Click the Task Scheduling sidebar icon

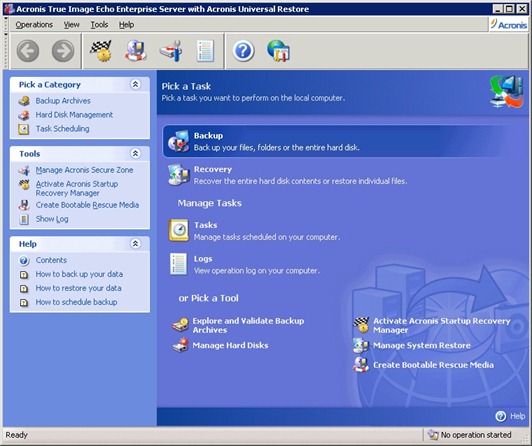coord(24,129)
